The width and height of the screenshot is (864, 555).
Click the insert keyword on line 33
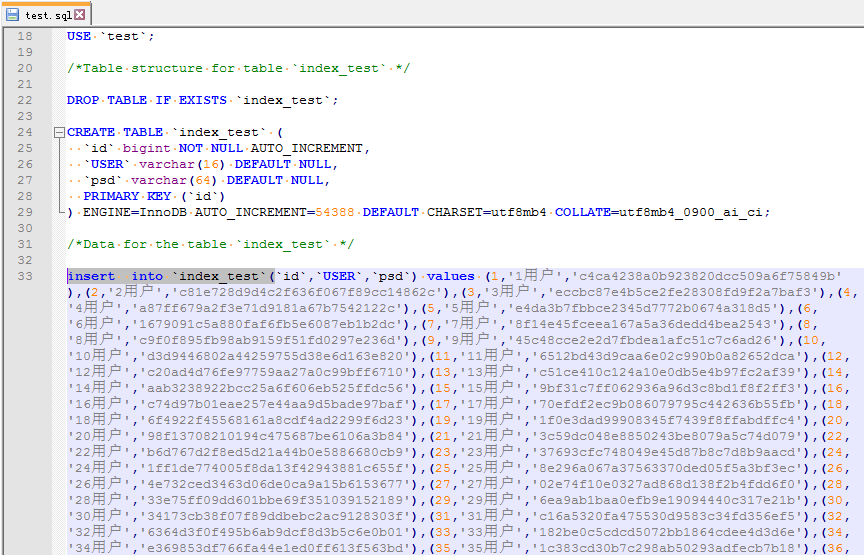coord(91,276)
